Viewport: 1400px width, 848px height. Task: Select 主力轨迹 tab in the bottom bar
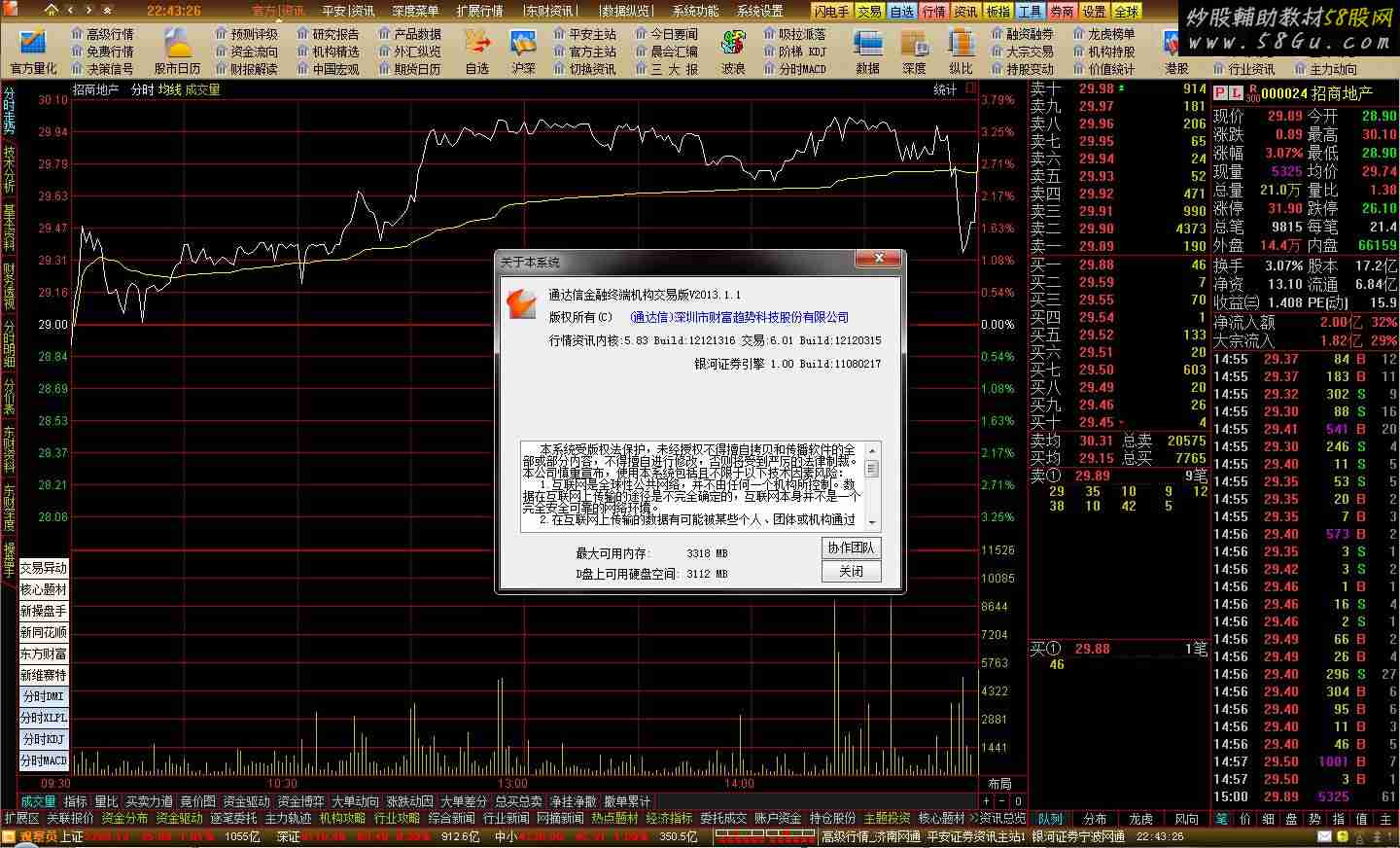[288, 819]
